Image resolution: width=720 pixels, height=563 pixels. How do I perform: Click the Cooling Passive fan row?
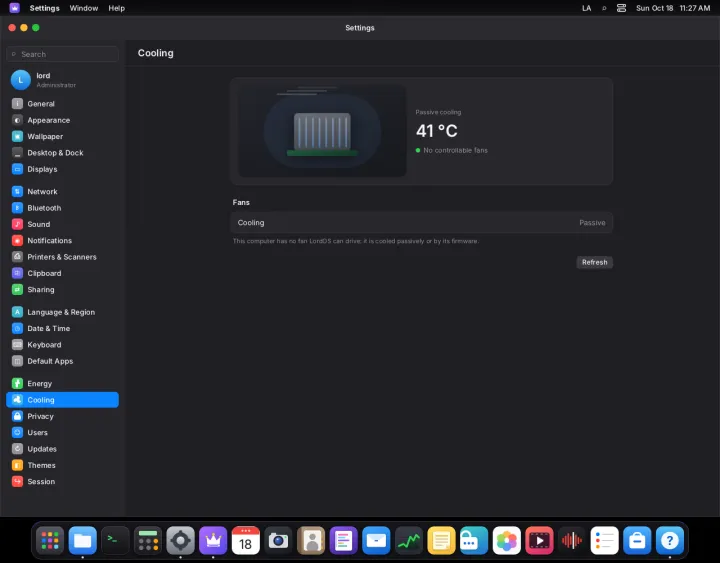point(422,223)
